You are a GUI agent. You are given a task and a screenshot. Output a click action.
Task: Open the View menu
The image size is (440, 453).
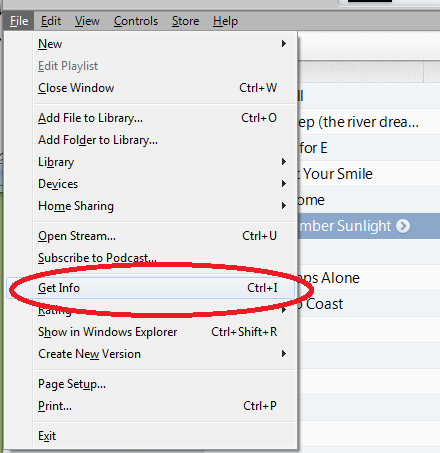(x=87, y=21)
